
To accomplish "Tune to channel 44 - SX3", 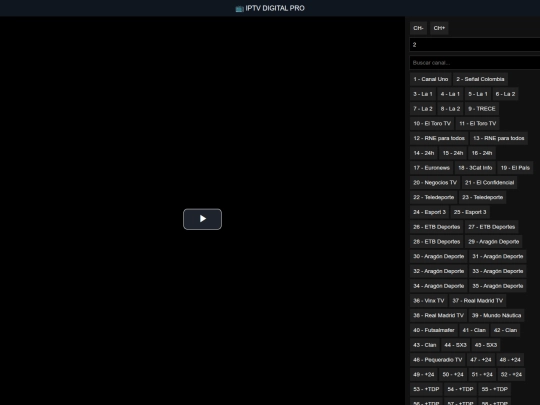I will (x=455, y=346).
